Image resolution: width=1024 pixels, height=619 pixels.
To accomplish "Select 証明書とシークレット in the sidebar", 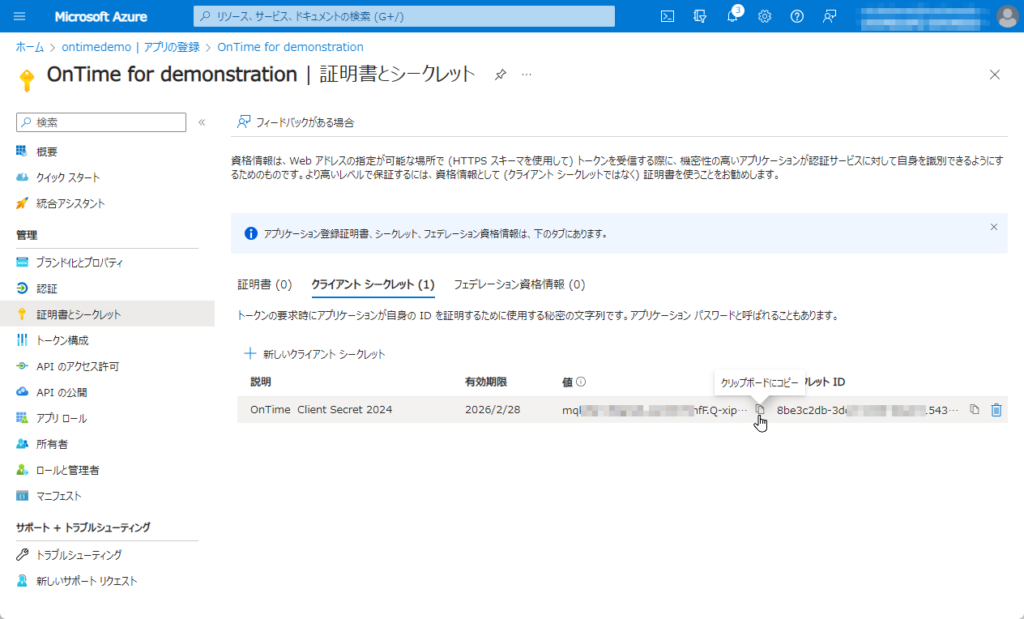I will (107, 314).
